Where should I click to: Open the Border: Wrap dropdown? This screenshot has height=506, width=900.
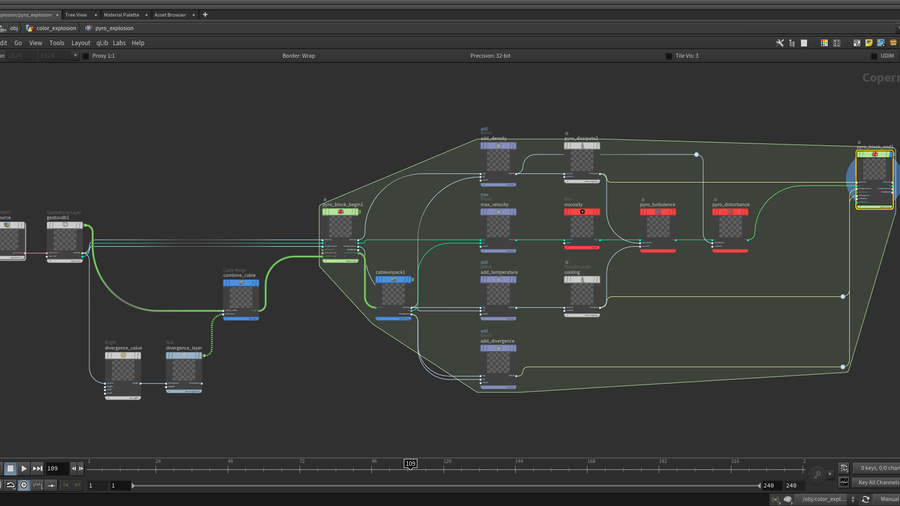tap(299, 56)
